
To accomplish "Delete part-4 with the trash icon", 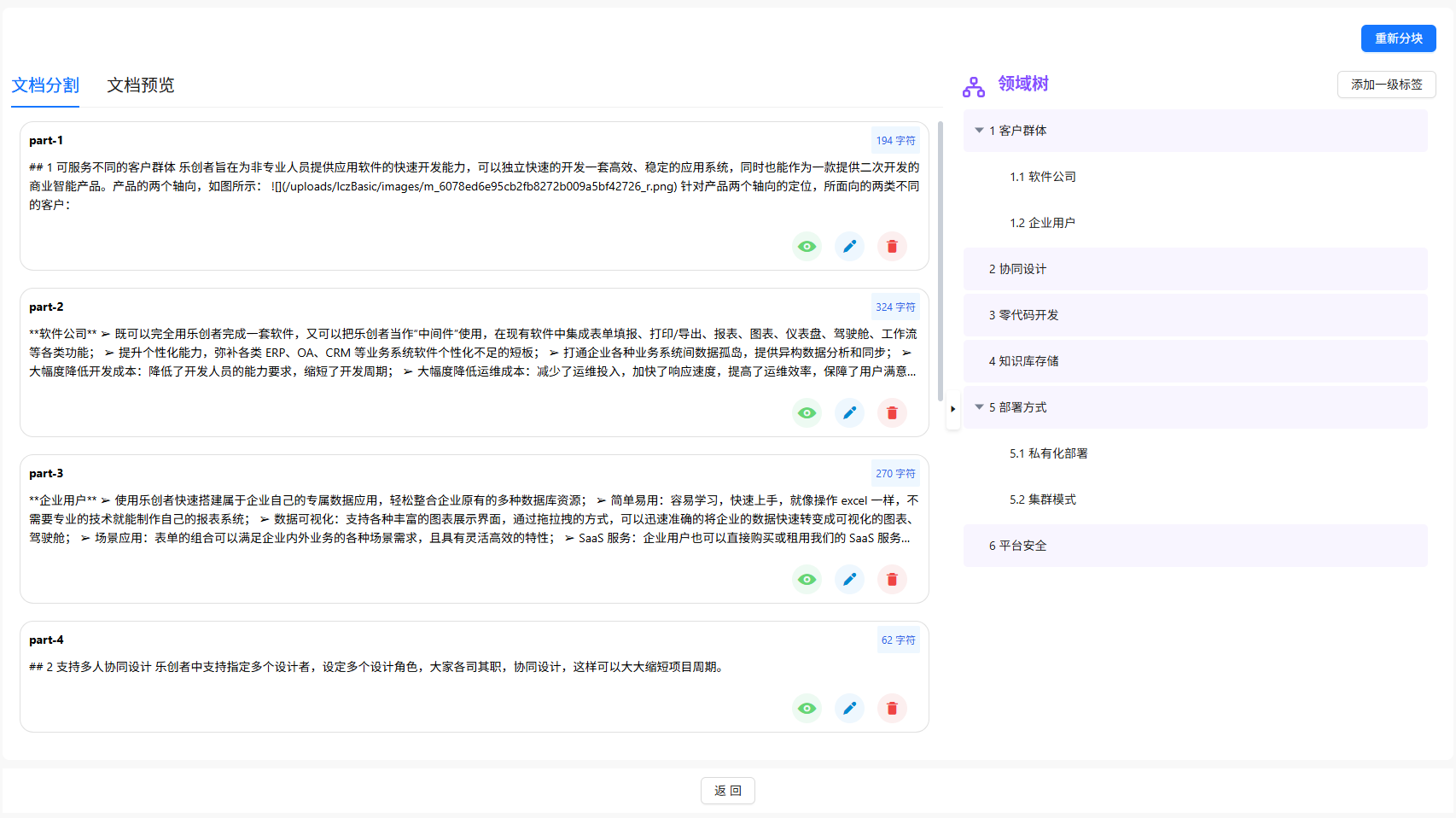I will 892,709.
